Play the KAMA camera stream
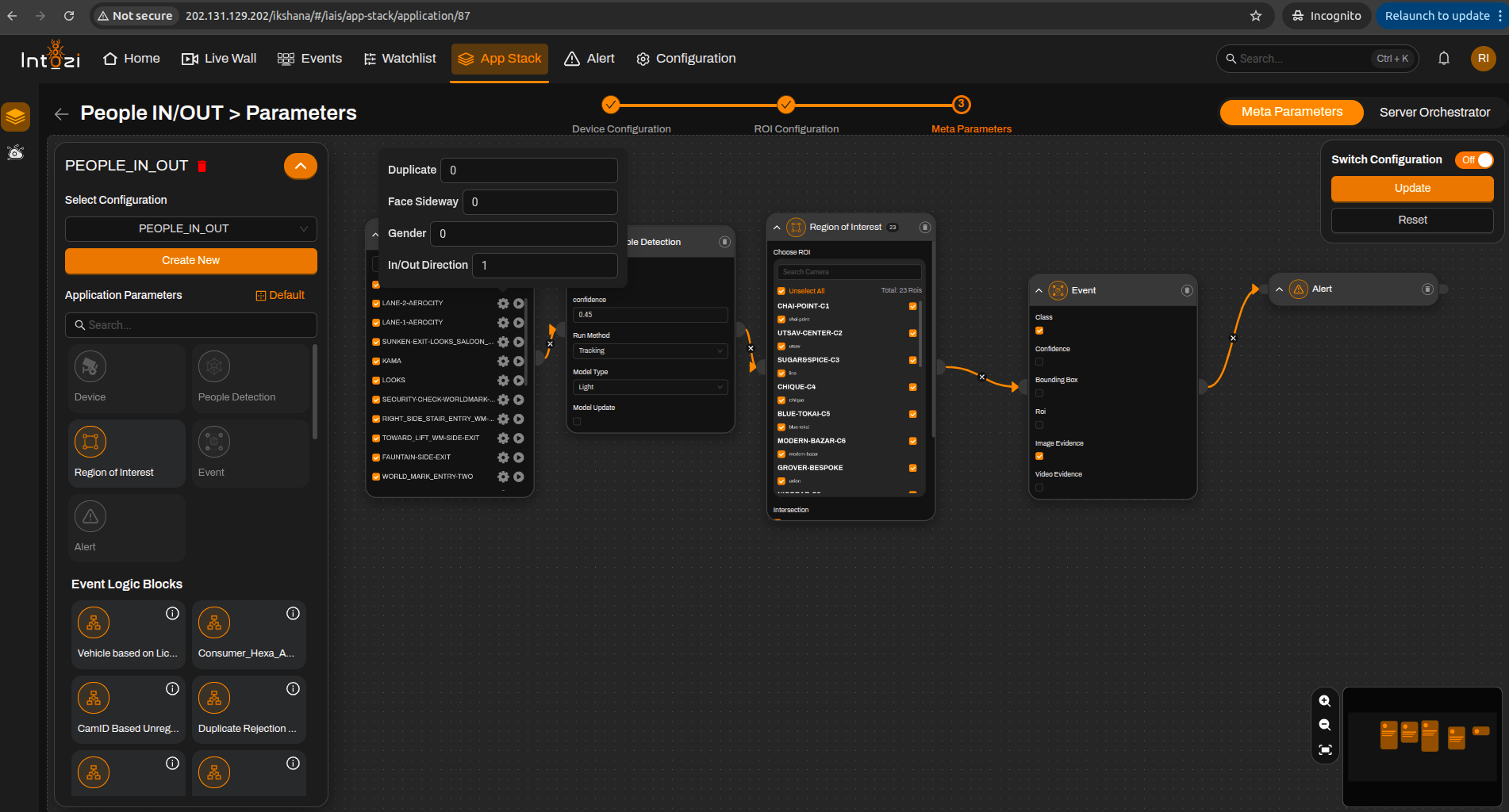 click(x=519, y=361)
